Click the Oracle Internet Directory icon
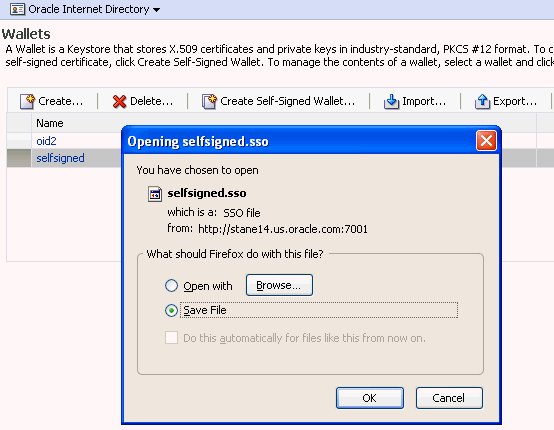The height and width of the screenshot is (430, 554). 17,9
